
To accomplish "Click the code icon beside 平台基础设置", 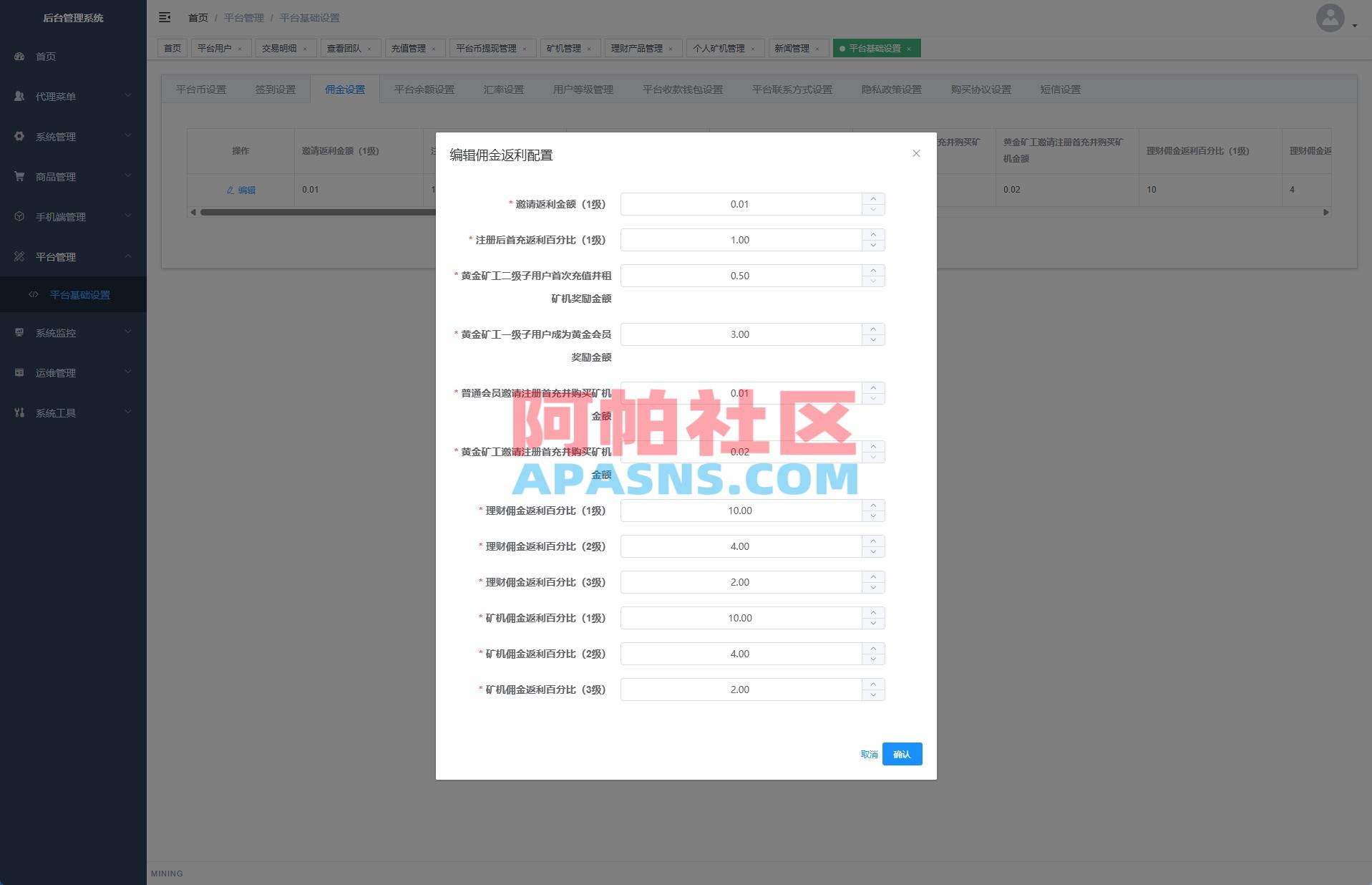I will [34, 294].
